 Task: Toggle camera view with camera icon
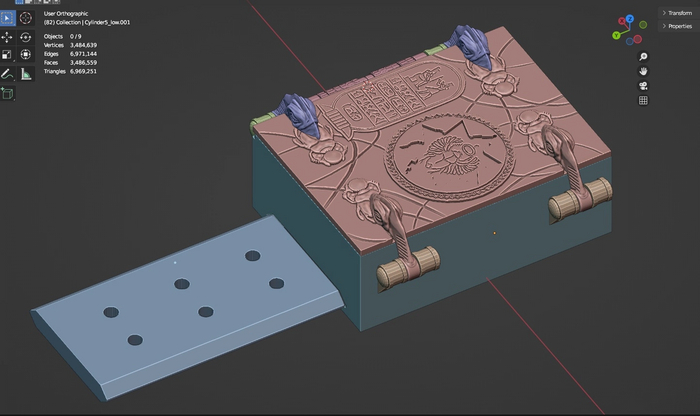643,86
